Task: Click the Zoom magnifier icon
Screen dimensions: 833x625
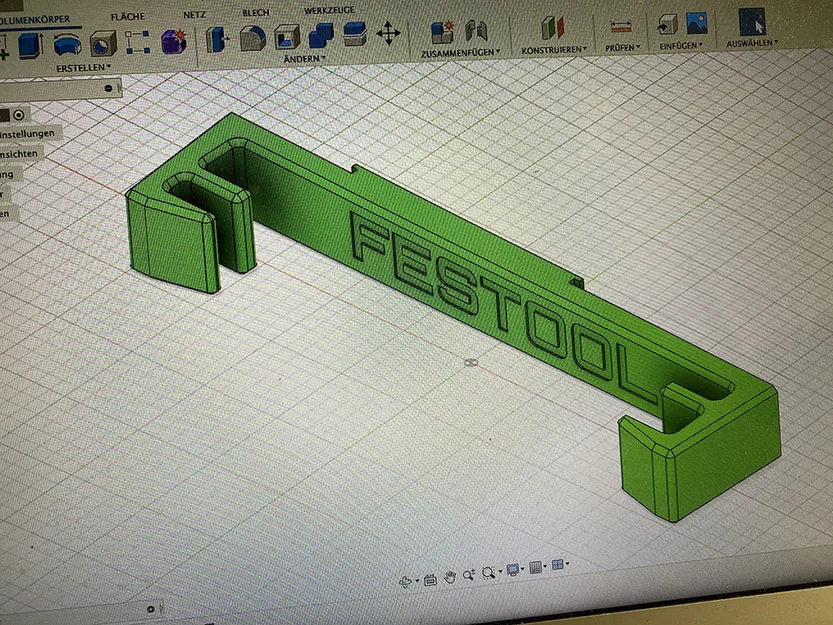Action: click(x=469, y=575)
